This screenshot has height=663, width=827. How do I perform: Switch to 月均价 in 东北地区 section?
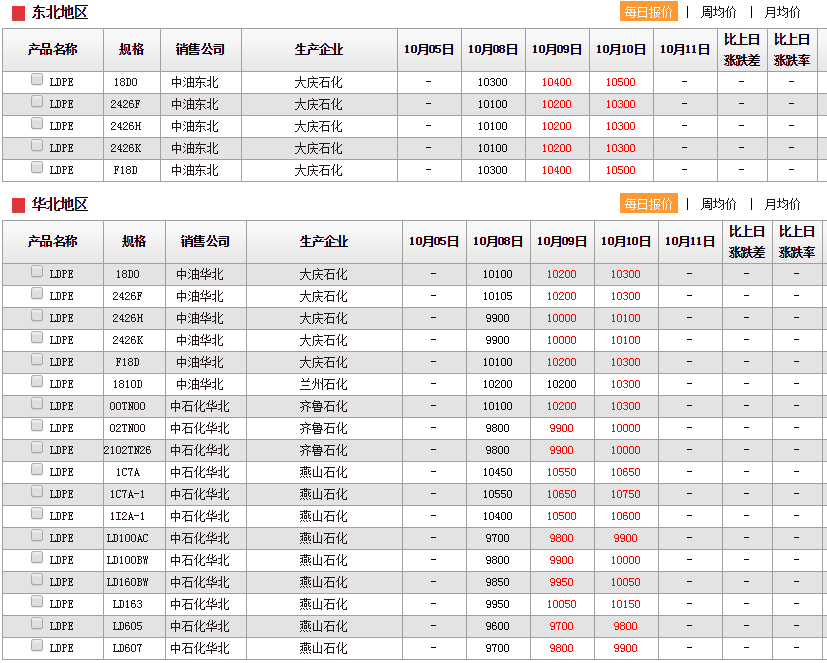(782, 12)
